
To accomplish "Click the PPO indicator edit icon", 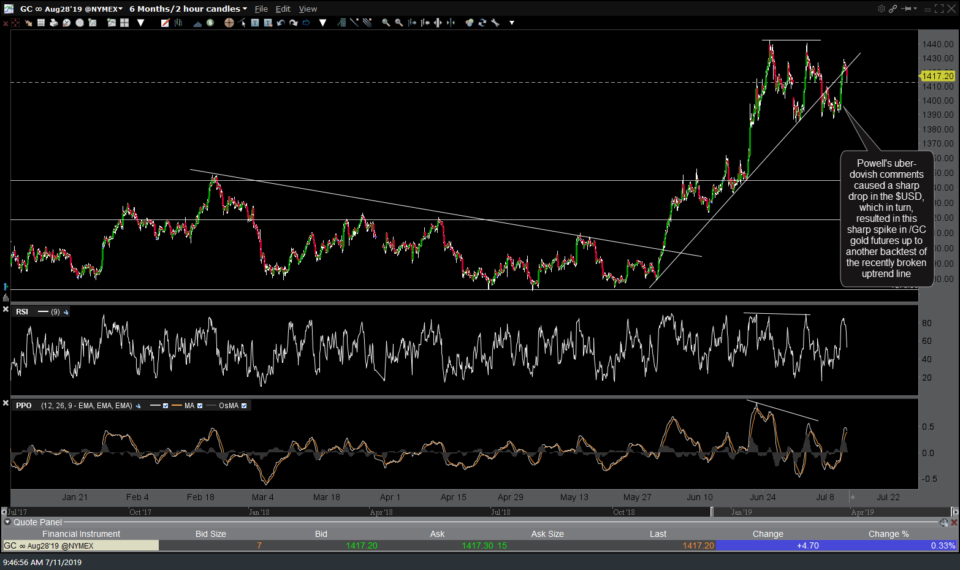I will click(x=138, y=405).
